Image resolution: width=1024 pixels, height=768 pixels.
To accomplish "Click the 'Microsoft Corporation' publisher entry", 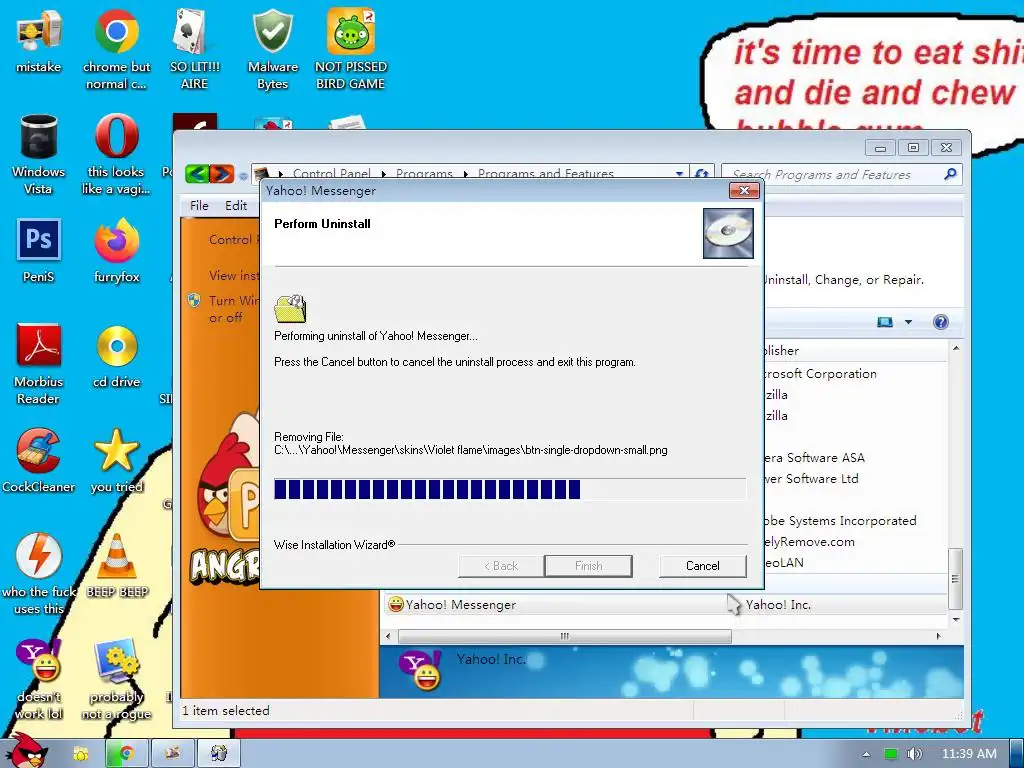I will point(820,374).
